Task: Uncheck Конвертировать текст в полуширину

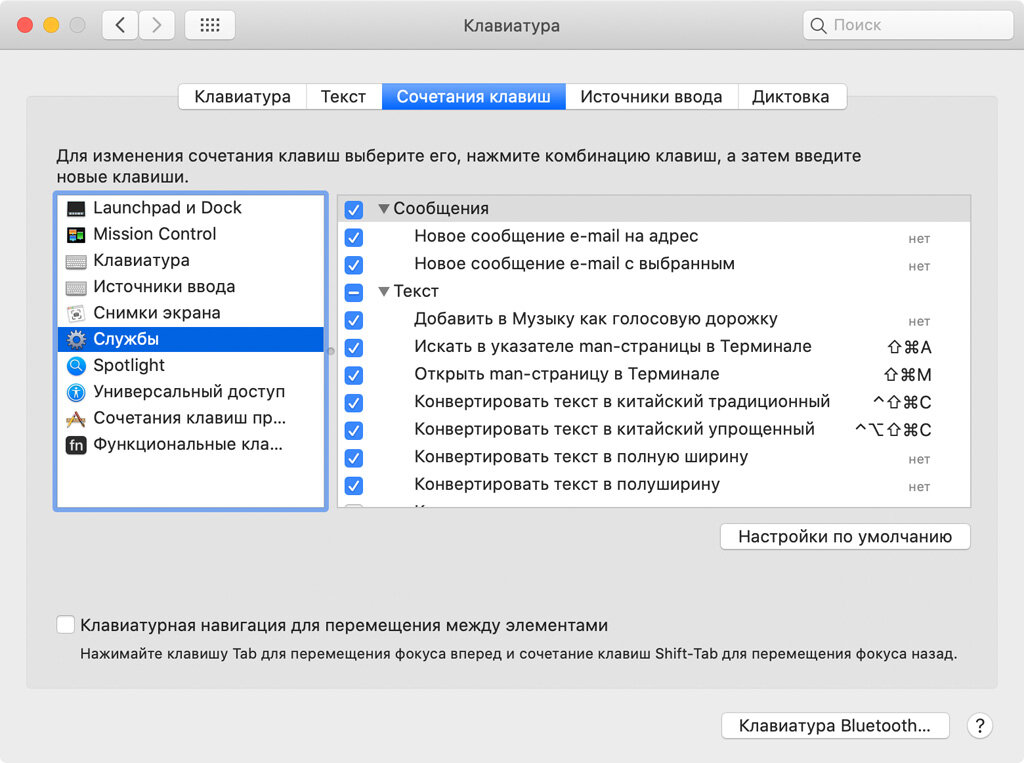Action: tap(354, 485)
